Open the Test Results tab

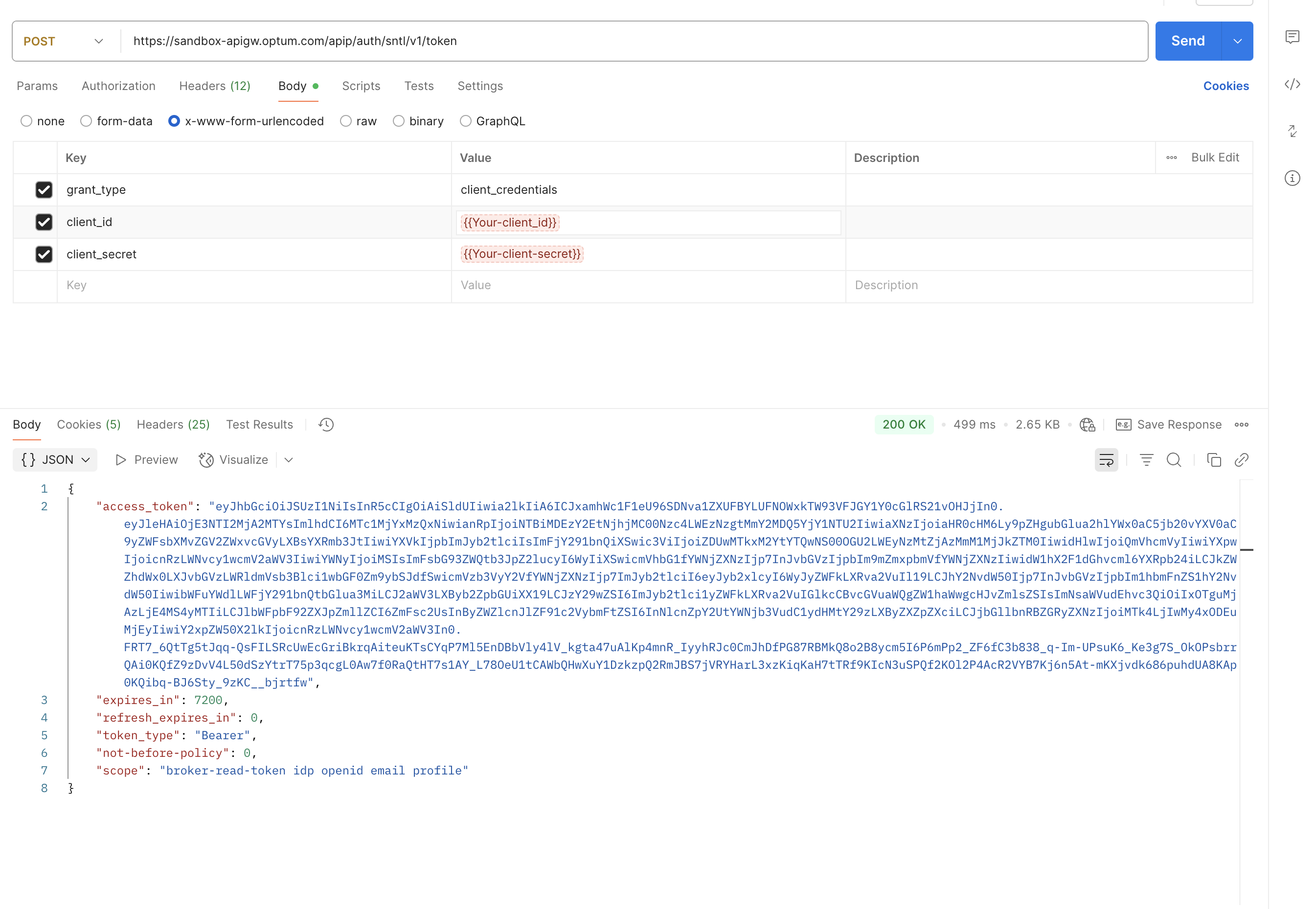[x=259, y=424]
